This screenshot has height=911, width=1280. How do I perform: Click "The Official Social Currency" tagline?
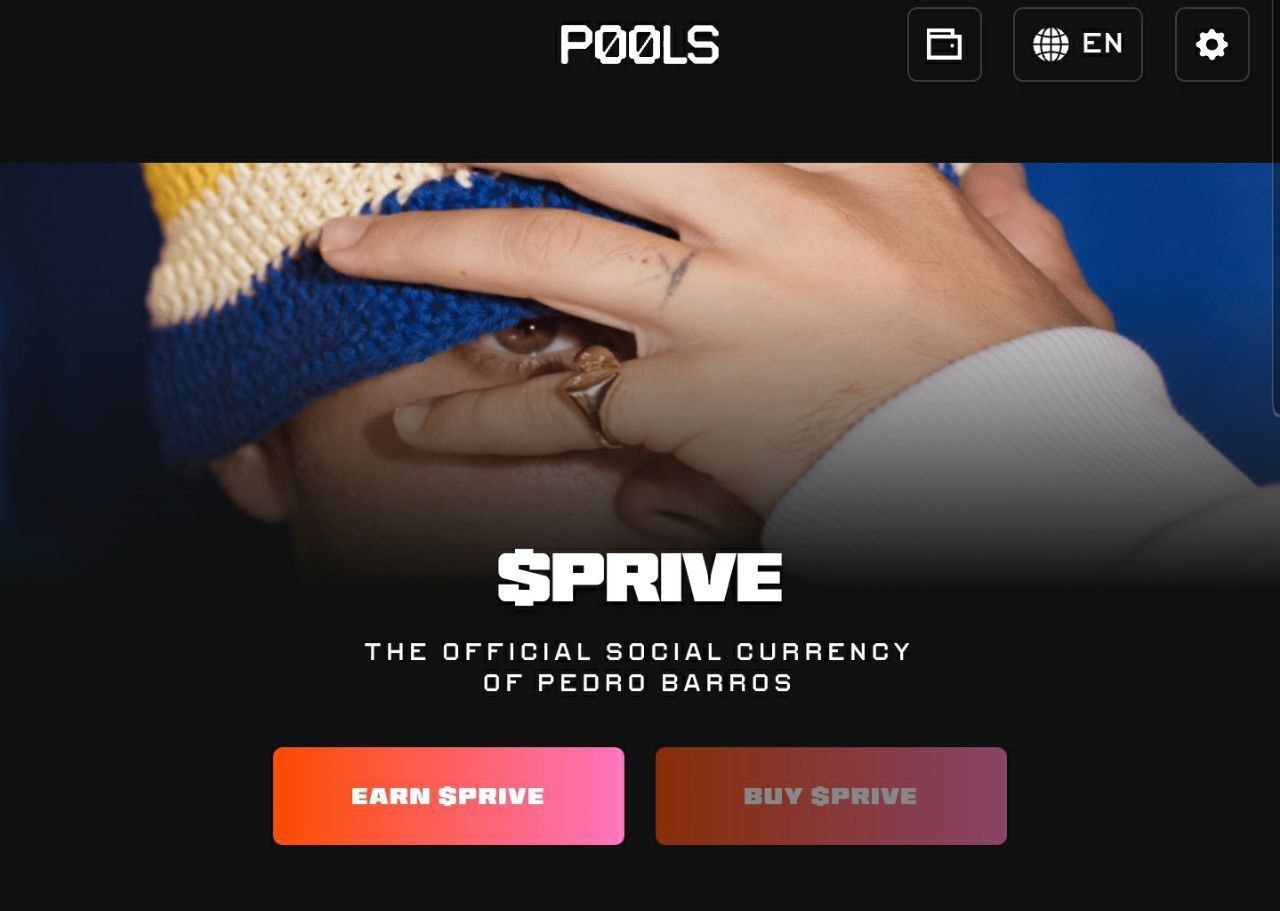point(639,652)
